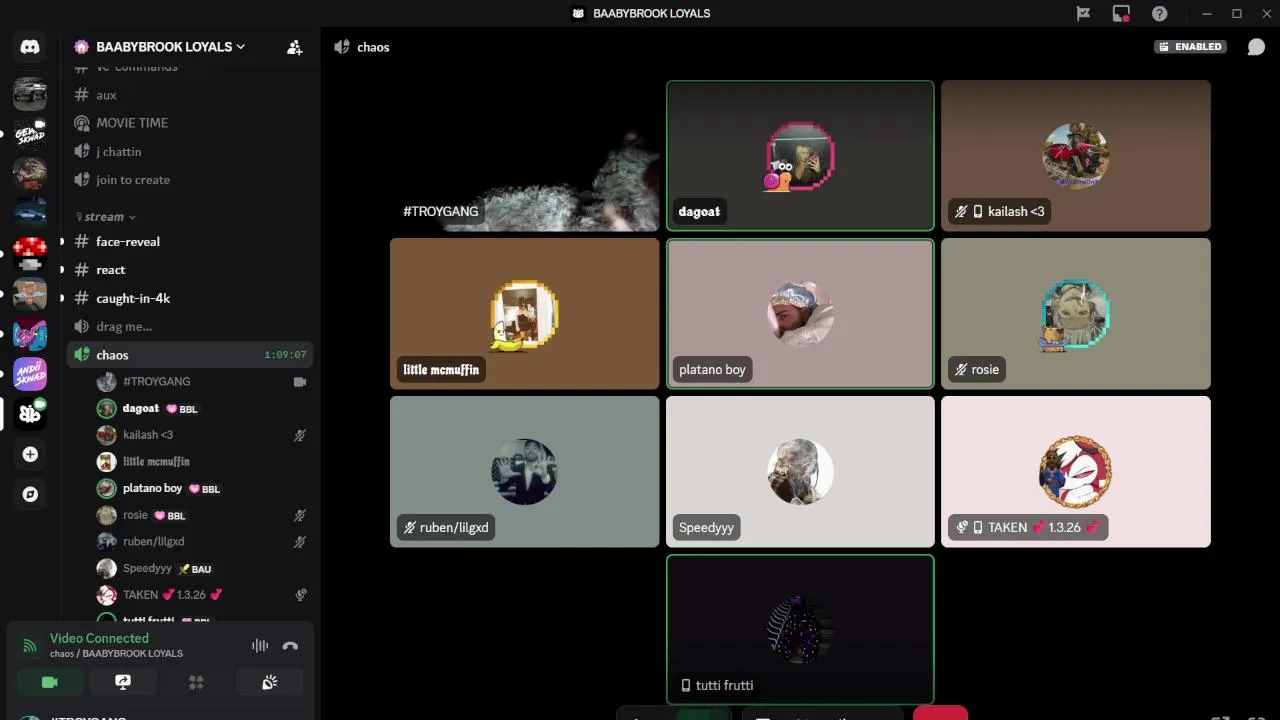Image resolution: width=1280 pixels, height=720 pixels.
Task: Open the share your screen icon
Action: [x=123, y=682]
